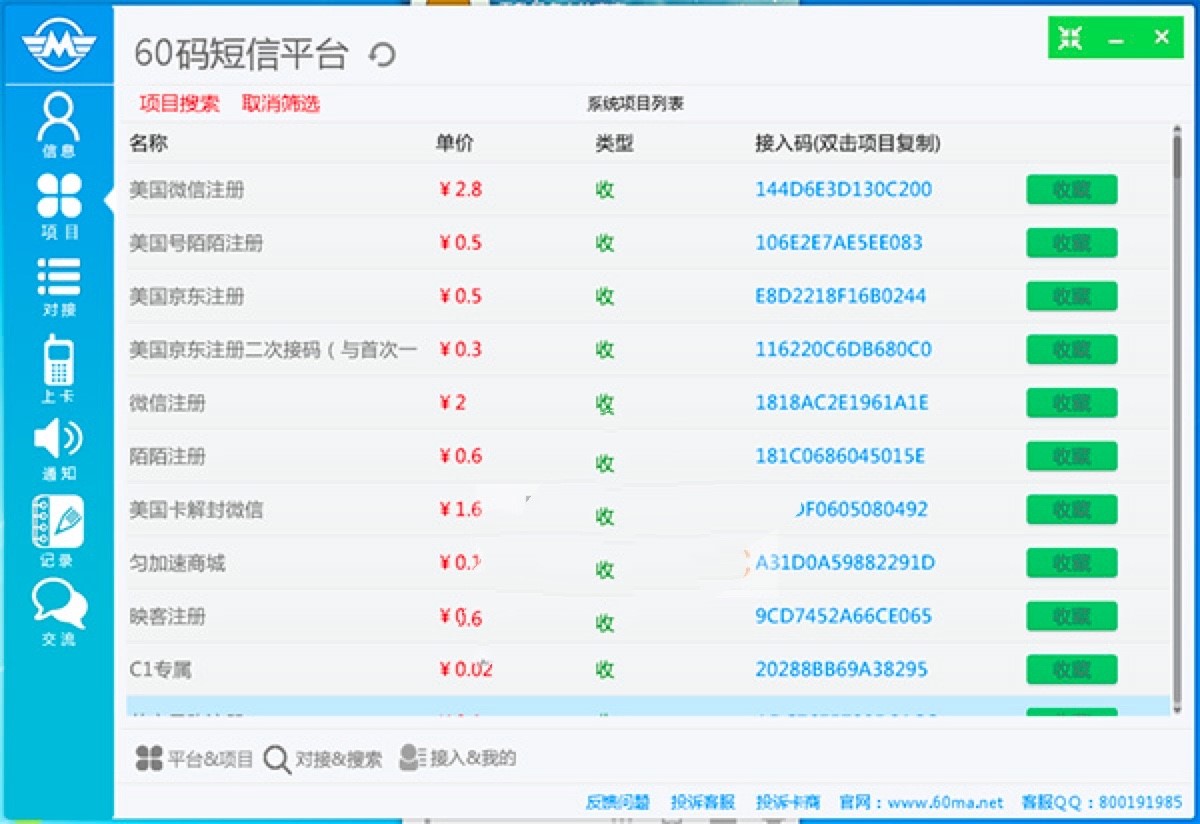
Task: Click access code 20288BB69A38295
Action: pyautogui.click(x=841, y=669)
